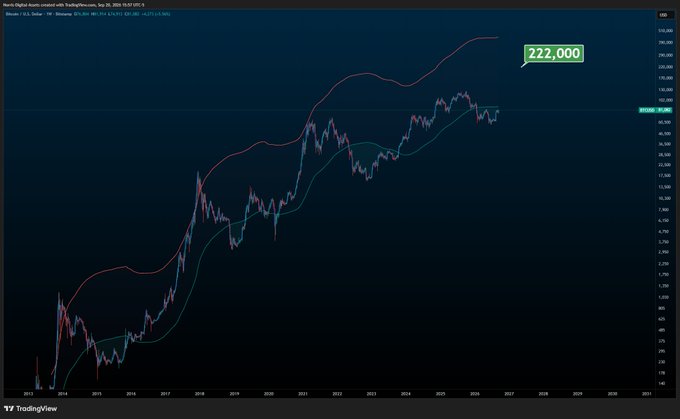Image resolution: width=680 pixels, height=419 pixels.
Task: Click the USD currency button on price axis
Action: pyautogui.click(x=664, y=15)
